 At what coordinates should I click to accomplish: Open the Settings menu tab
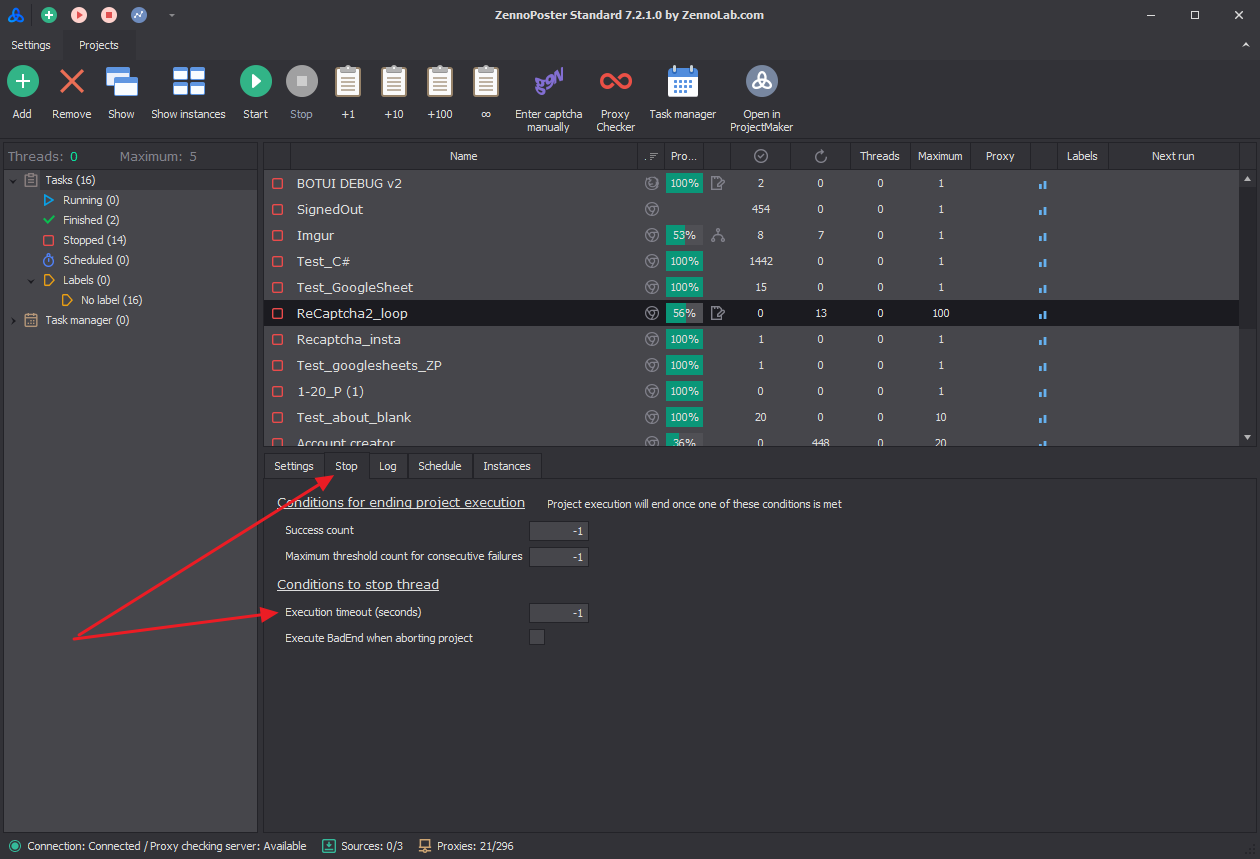pyautogui.click(x=31, y=45)
